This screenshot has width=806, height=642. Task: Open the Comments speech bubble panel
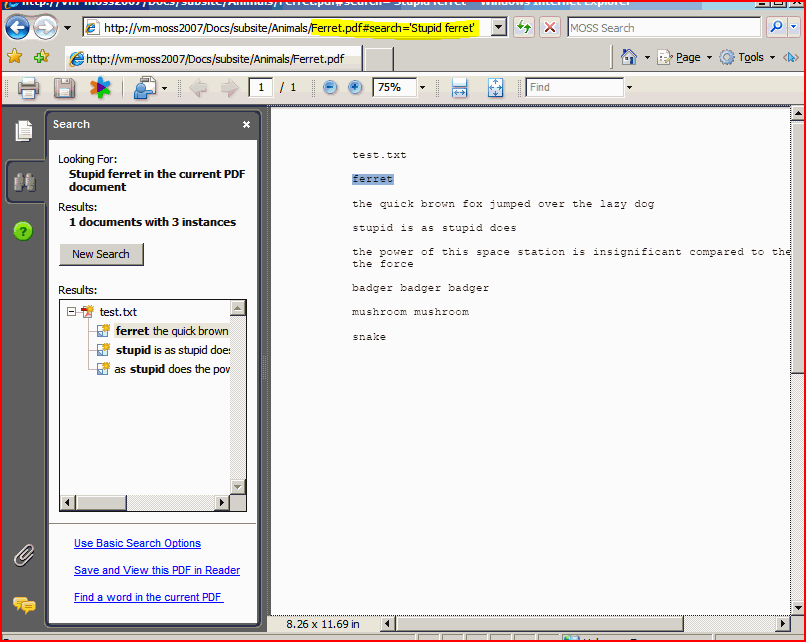[24, 604]
